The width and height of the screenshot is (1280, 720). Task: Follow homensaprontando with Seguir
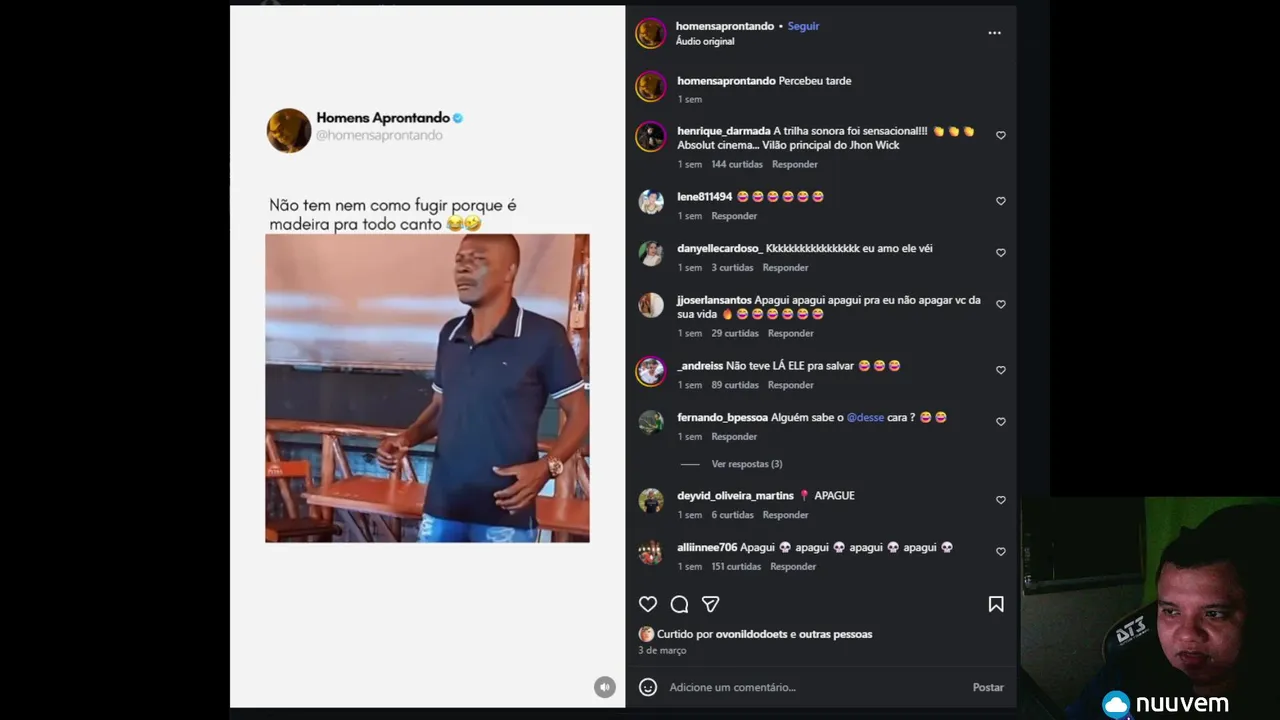pos(803,26)
